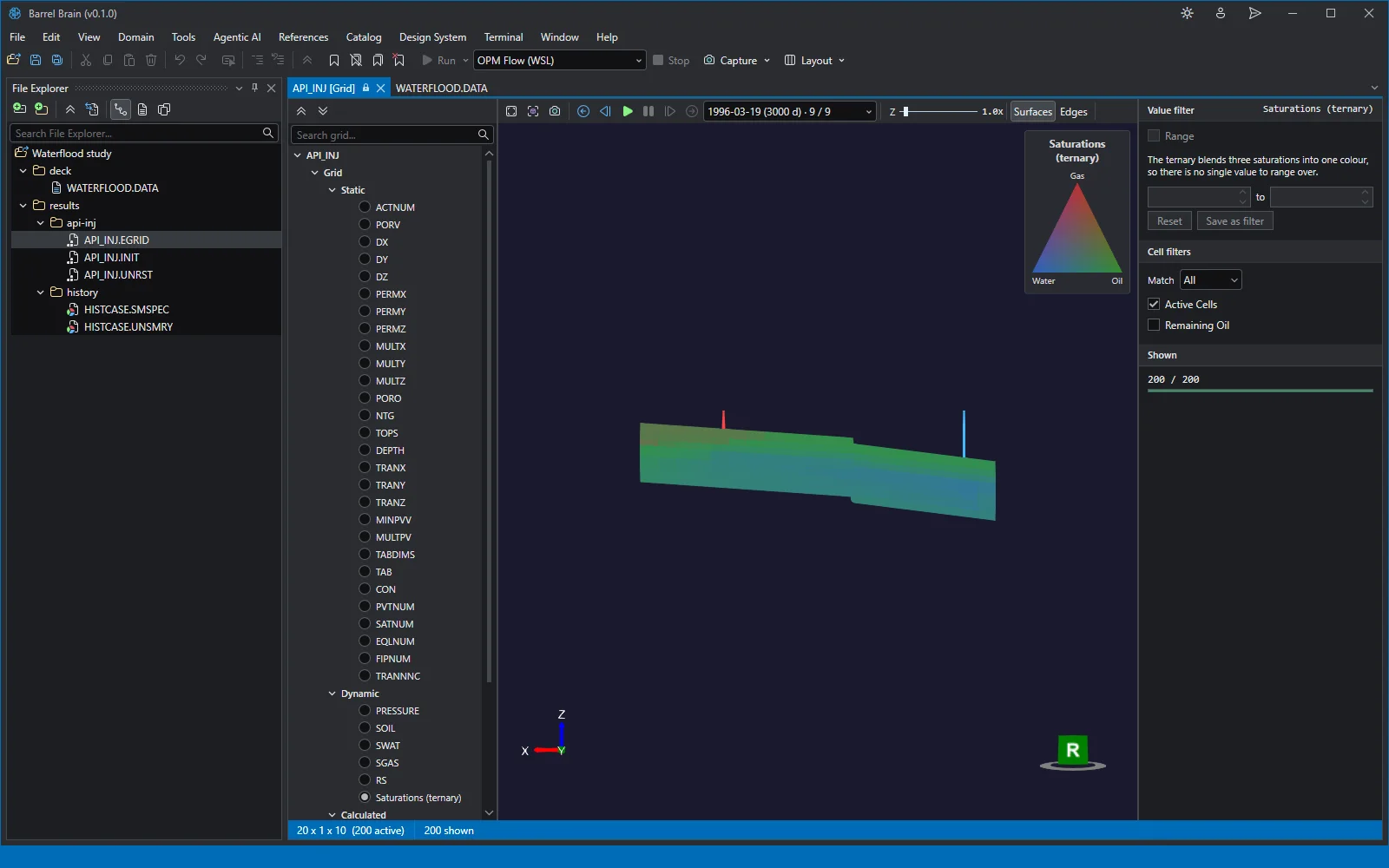Click the clear-bookmarks icon with red X
The width and height of the screenshot is (1389, 868).
click(x=399, y=60)
